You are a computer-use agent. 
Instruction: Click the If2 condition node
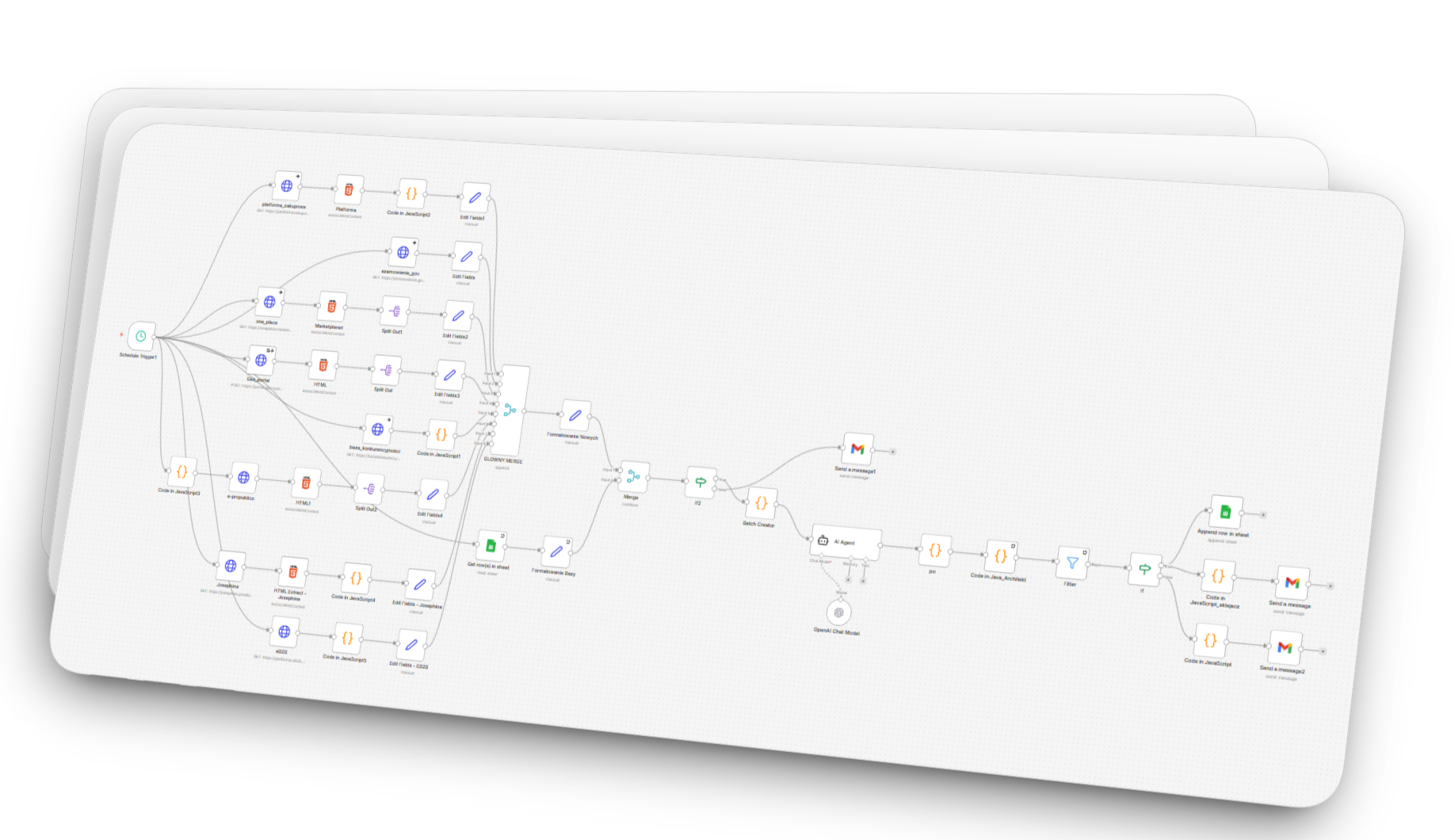(x=701, y=482)
